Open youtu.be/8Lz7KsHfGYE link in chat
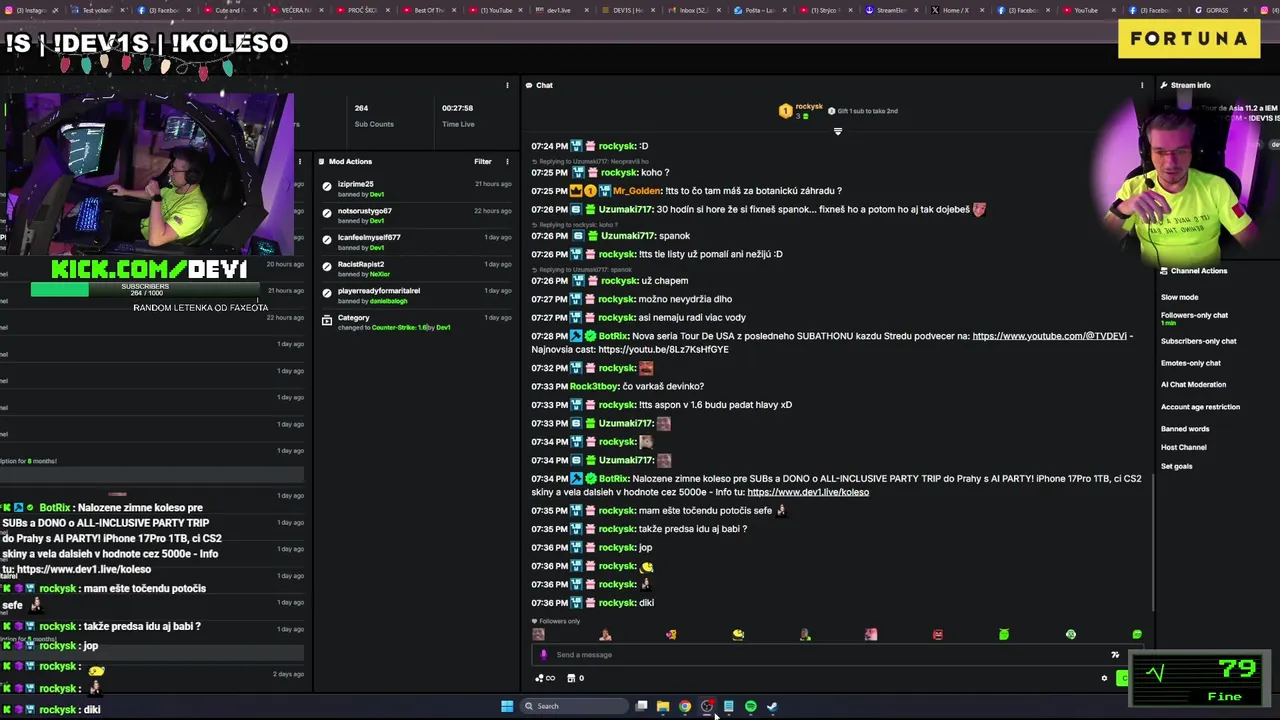 point(663,350)
